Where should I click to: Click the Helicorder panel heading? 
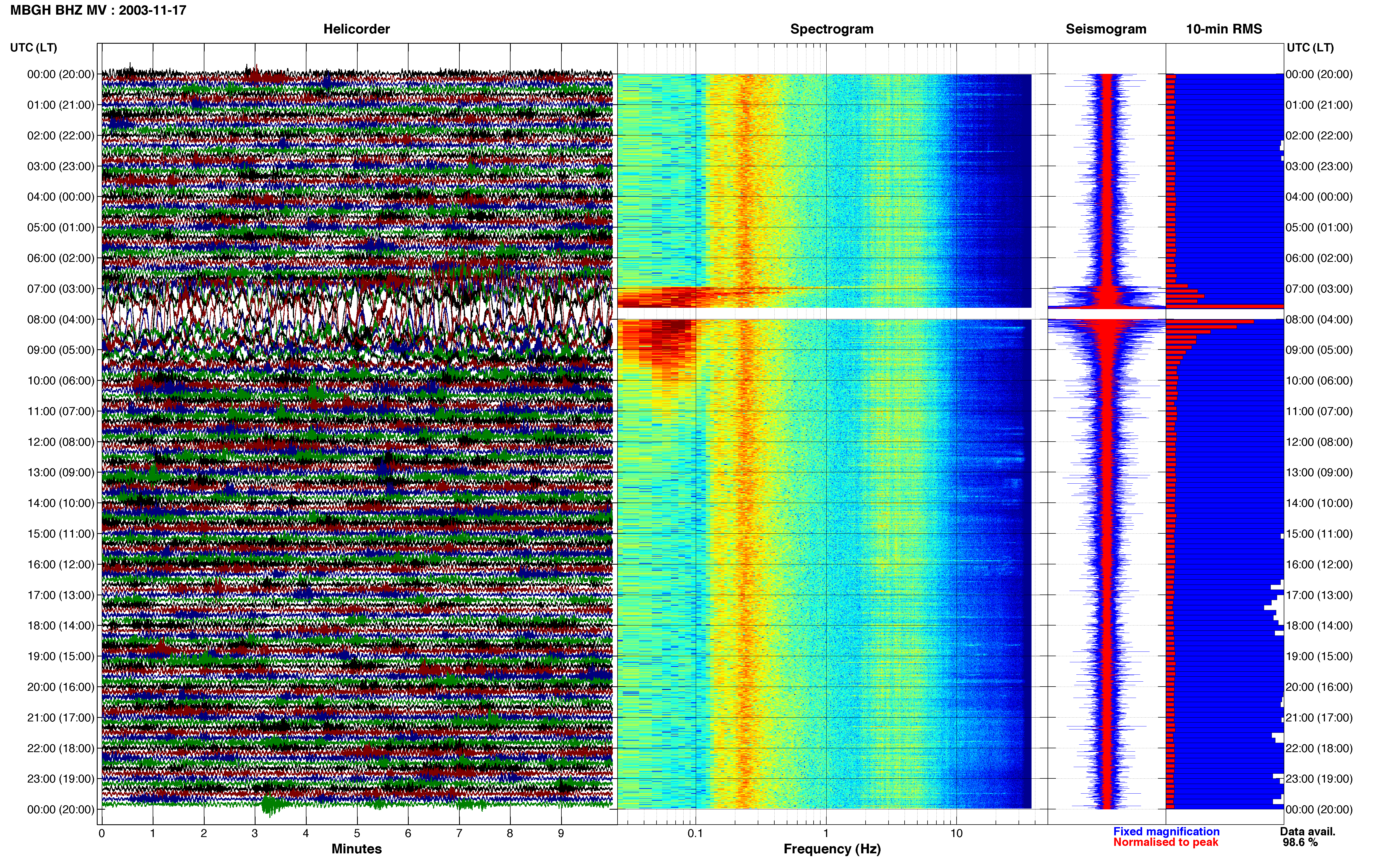356,29
